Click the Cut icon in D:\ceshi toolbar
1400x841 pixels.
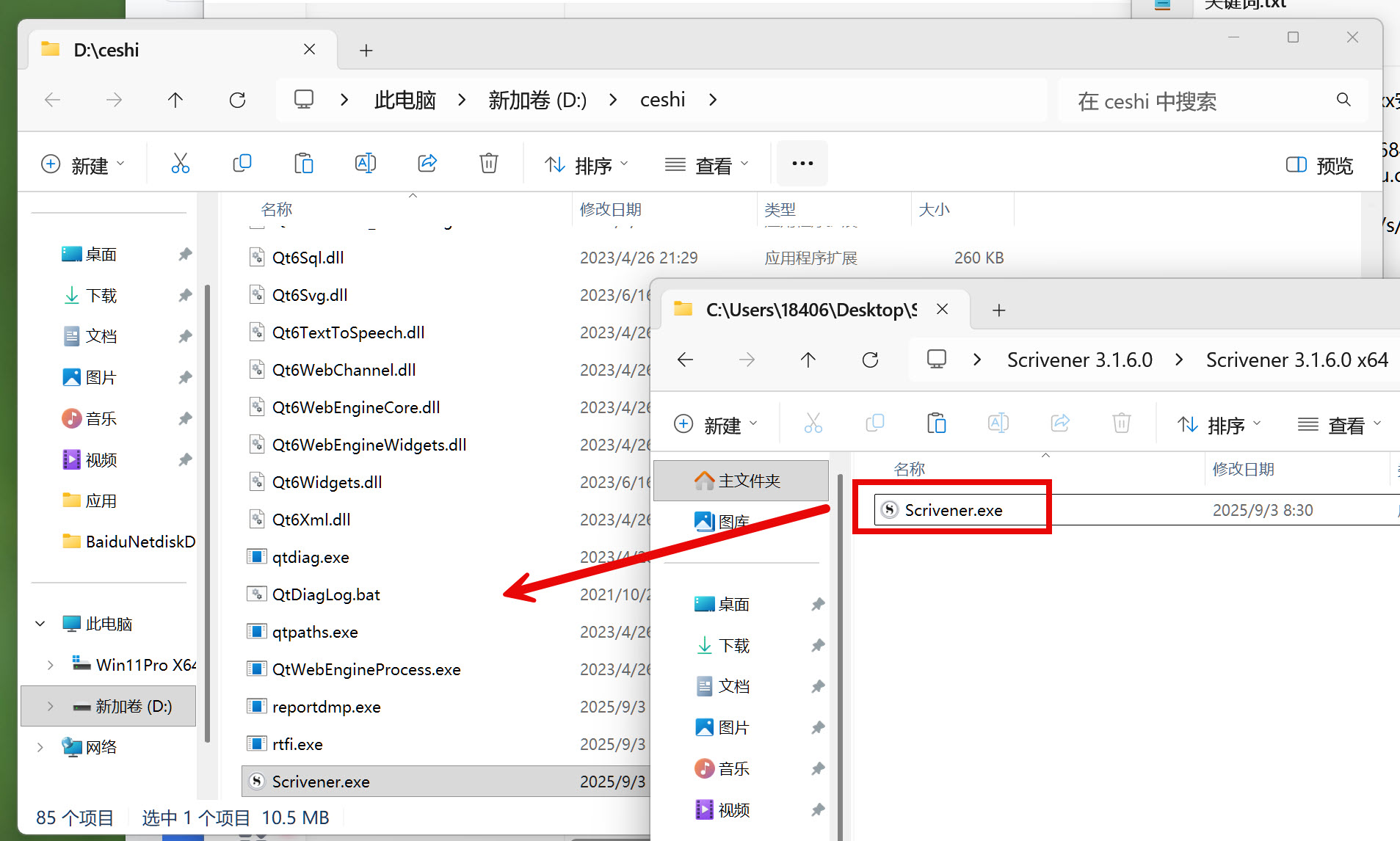coord(180,164)
